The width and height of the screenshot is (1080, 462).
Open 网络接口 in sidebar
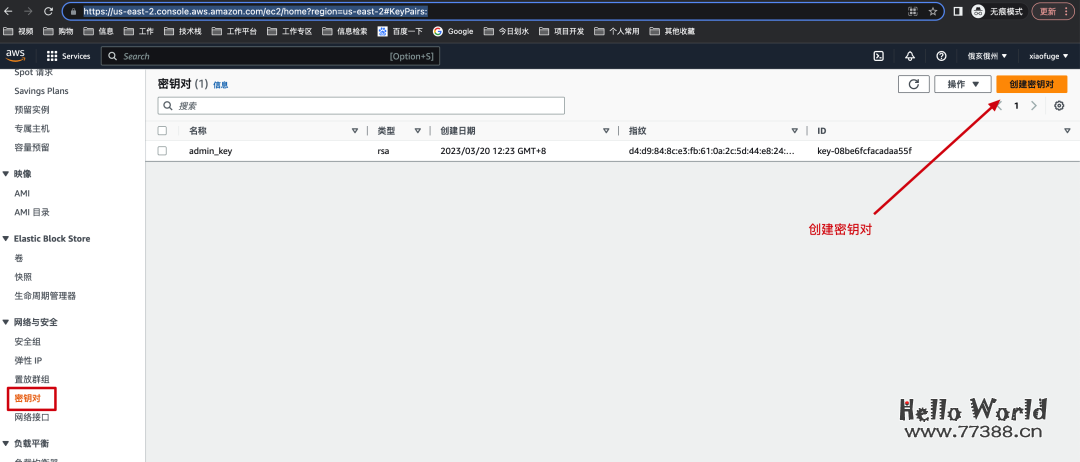[32, 417]
